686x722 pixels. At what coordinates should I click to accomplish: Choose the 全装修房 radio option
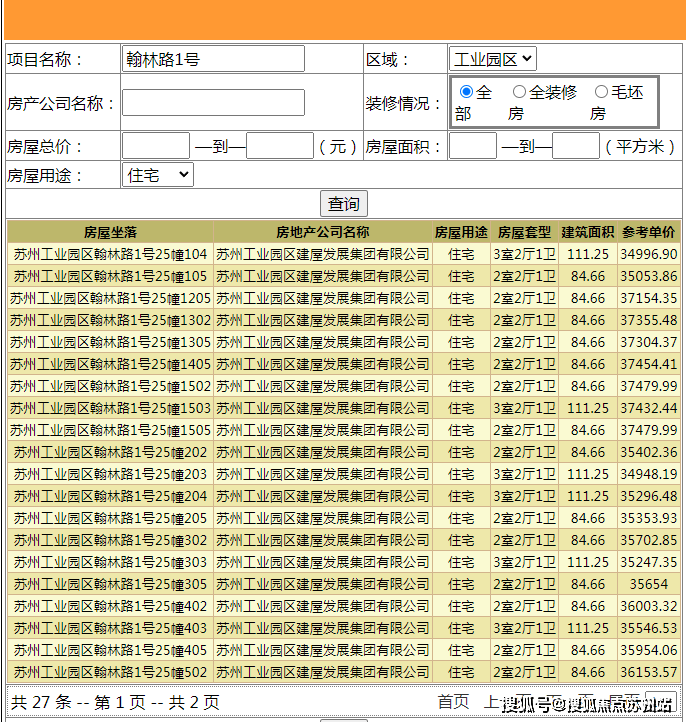click(x=520, y=92)
